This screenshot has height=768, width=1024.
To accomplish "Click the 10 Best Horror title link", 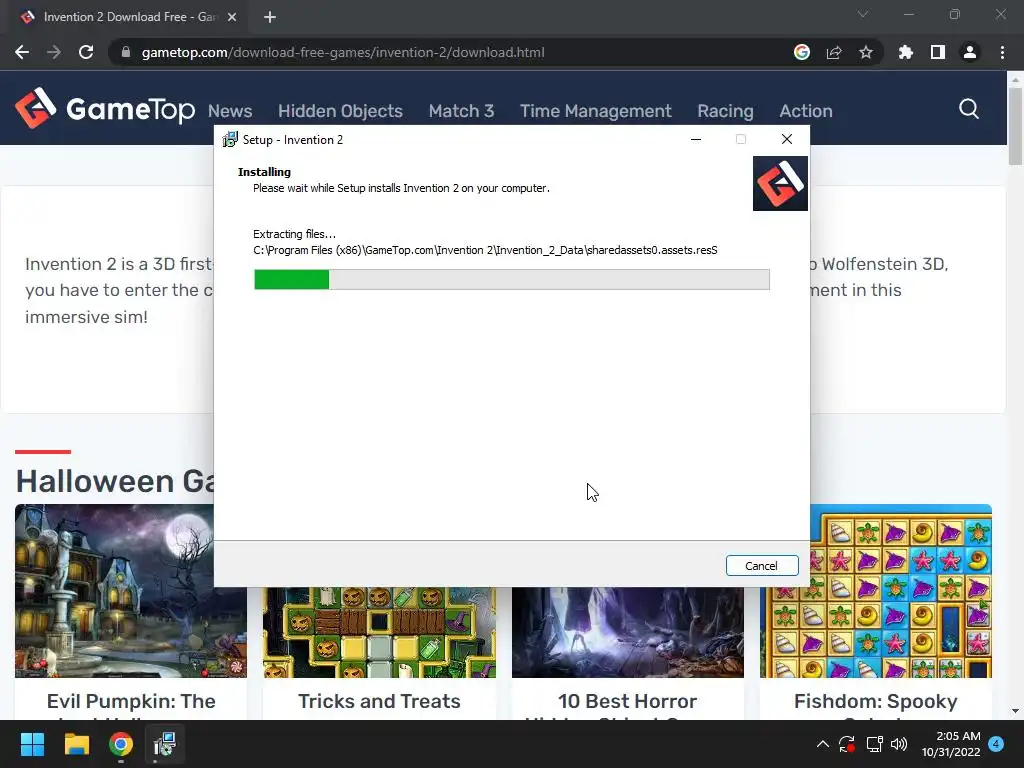I will pos(628,701).
